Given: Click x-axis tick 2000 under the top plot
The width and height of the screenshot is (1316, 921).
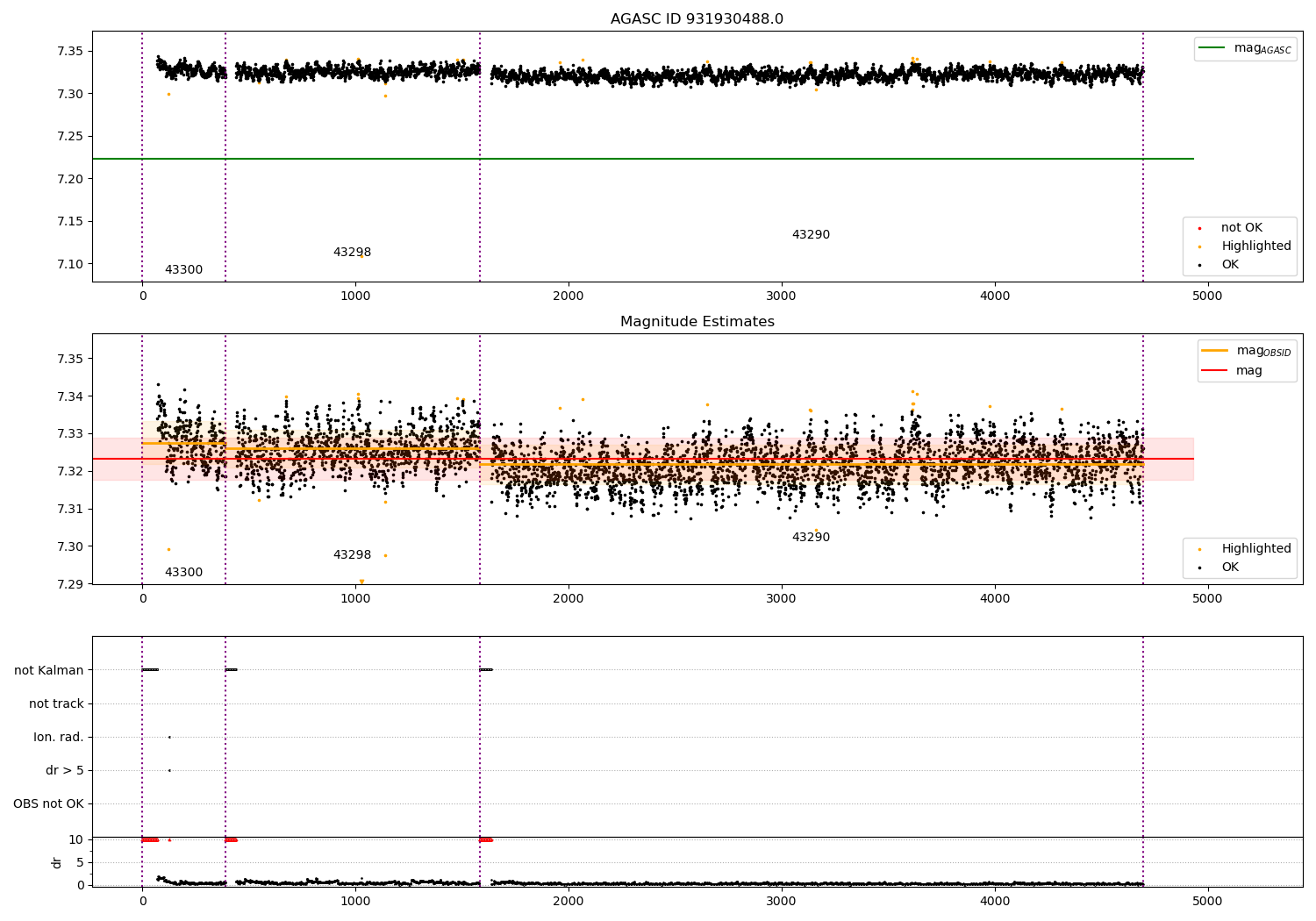Looking at the screenshot, I should [x=569, y=296].
